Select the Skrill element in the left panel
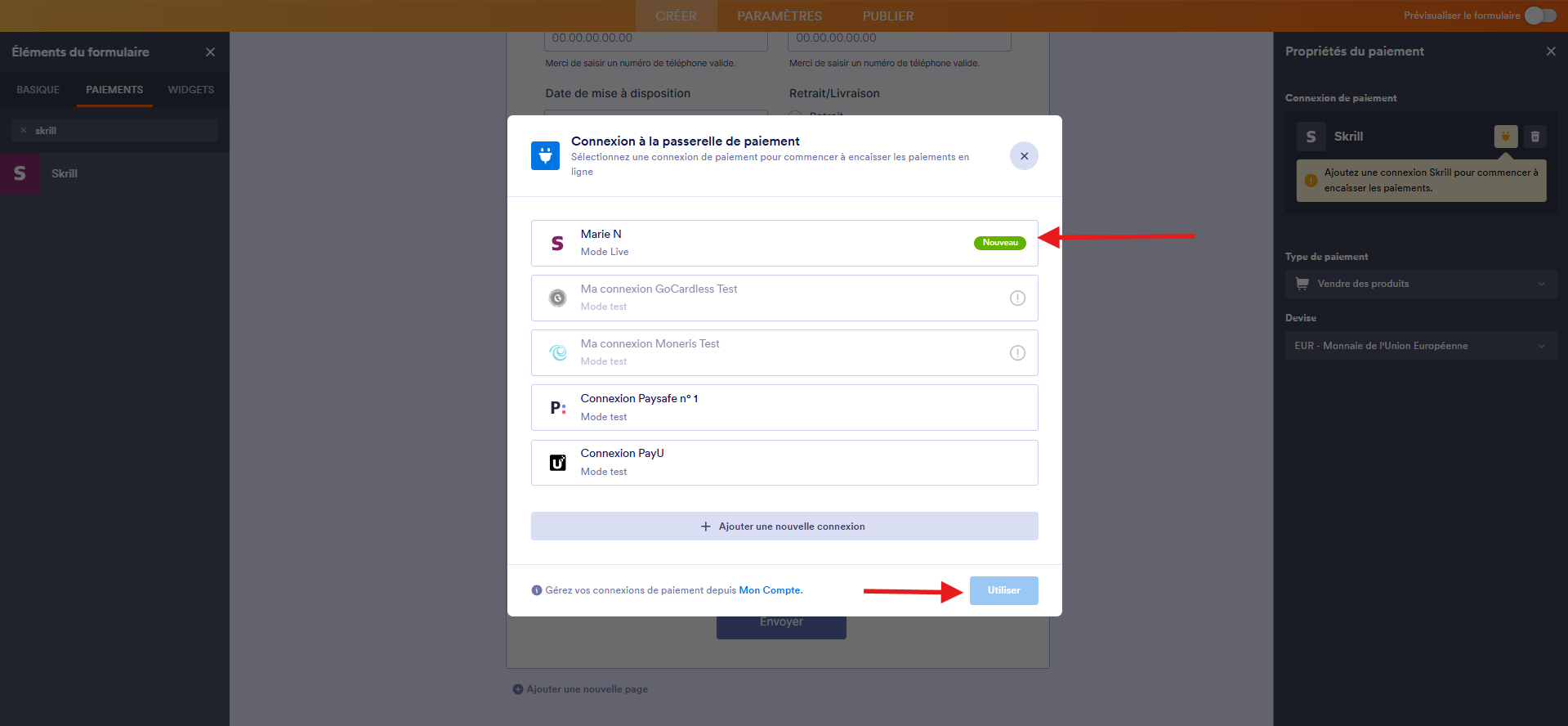The image size is (1568, 726). pyautogui.click(x=65, y=173)
